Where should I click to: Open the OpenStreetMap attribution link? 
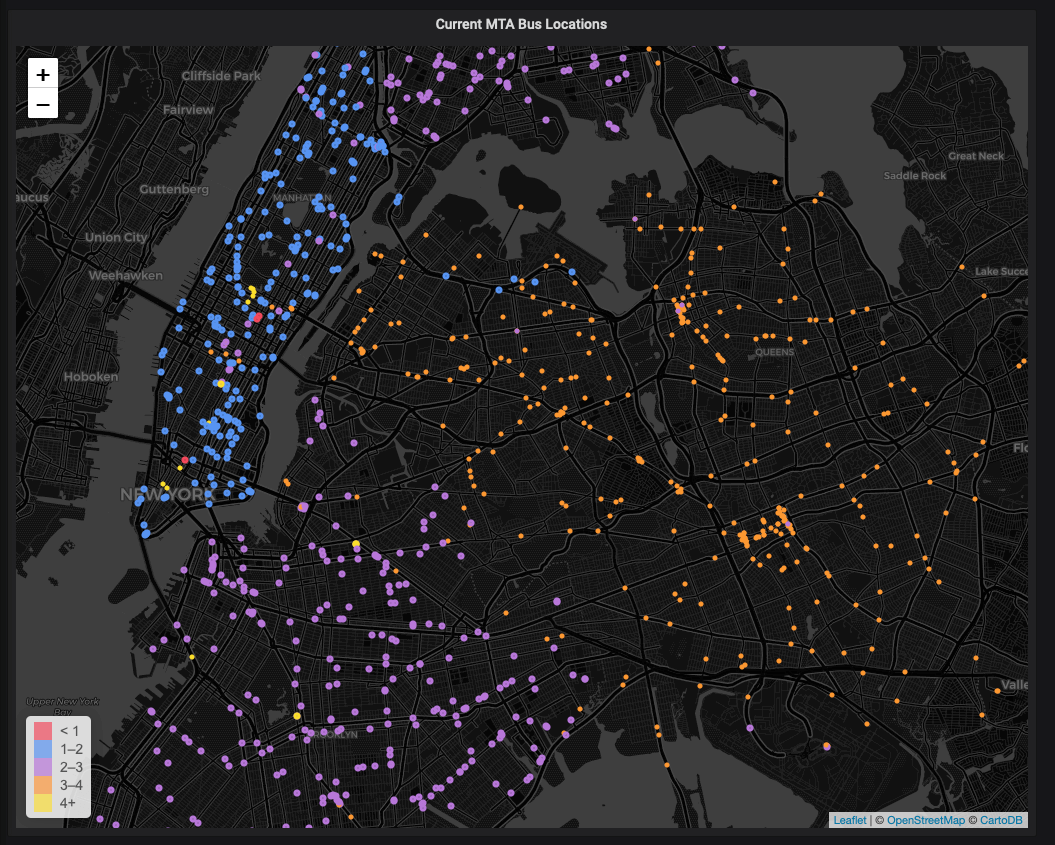coord(926,820)
